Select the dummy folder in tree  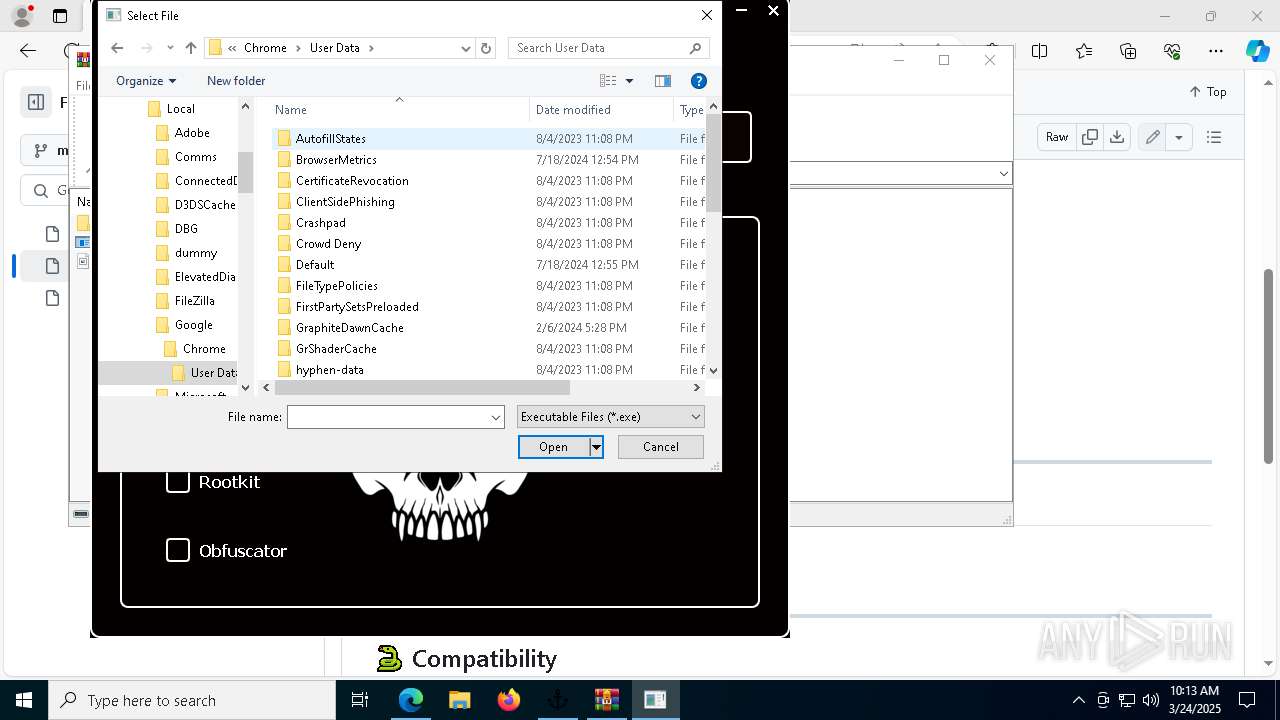[195, 253]
